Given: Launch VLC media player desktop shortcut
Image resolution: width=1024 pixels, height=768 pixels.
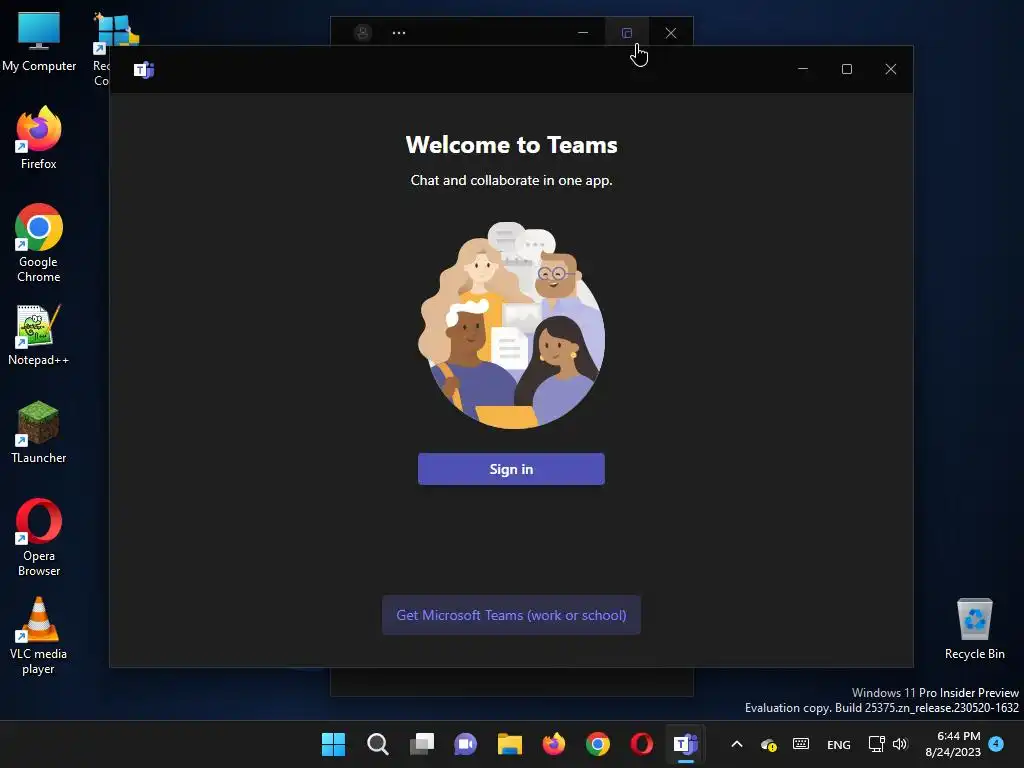Looking at the screenshot, I should (38, 635).
